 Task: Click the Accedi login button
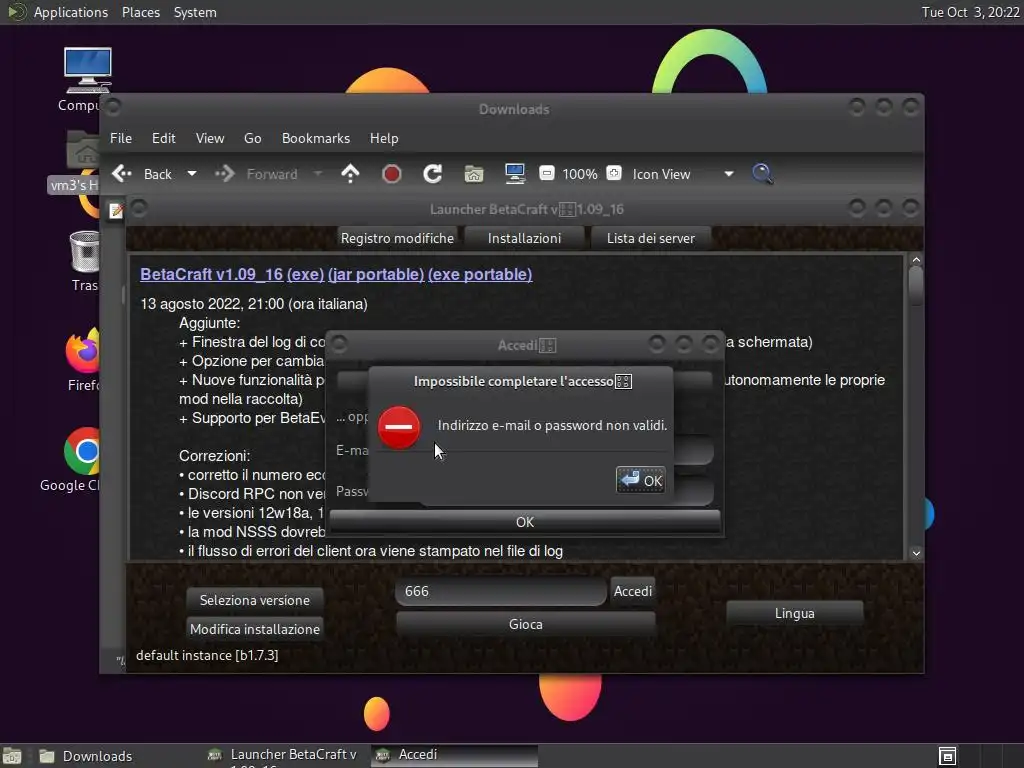coord(633,591)
